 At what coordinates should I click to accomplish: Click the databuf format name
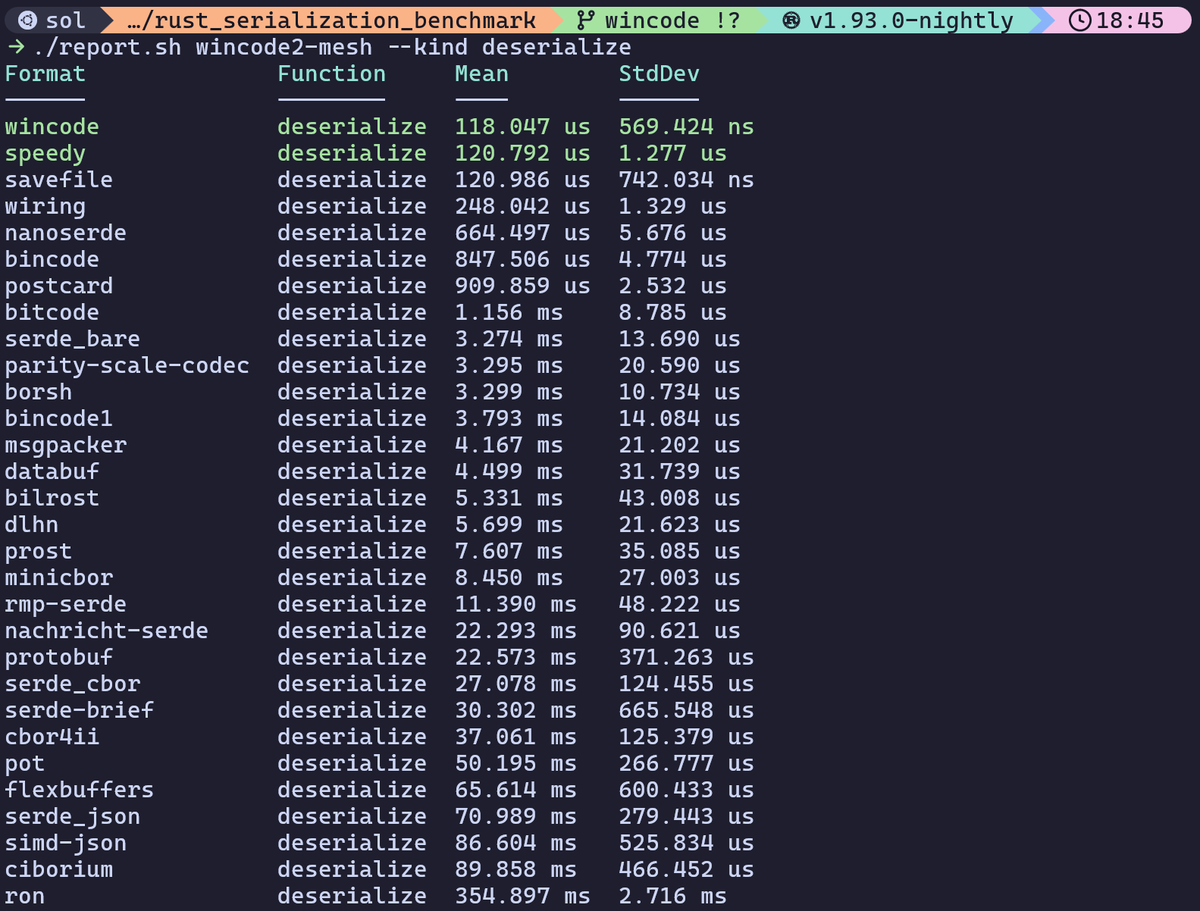[x=52, y=471]
